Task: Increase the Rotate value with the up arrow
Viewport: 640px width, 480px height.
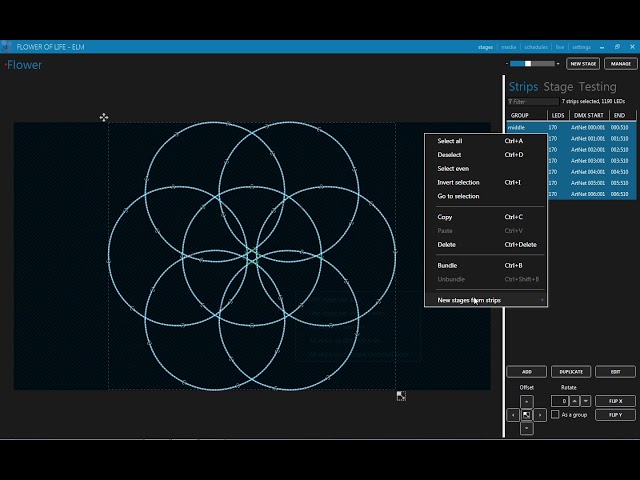Action: pyautogui.click(x=575, y=401)
